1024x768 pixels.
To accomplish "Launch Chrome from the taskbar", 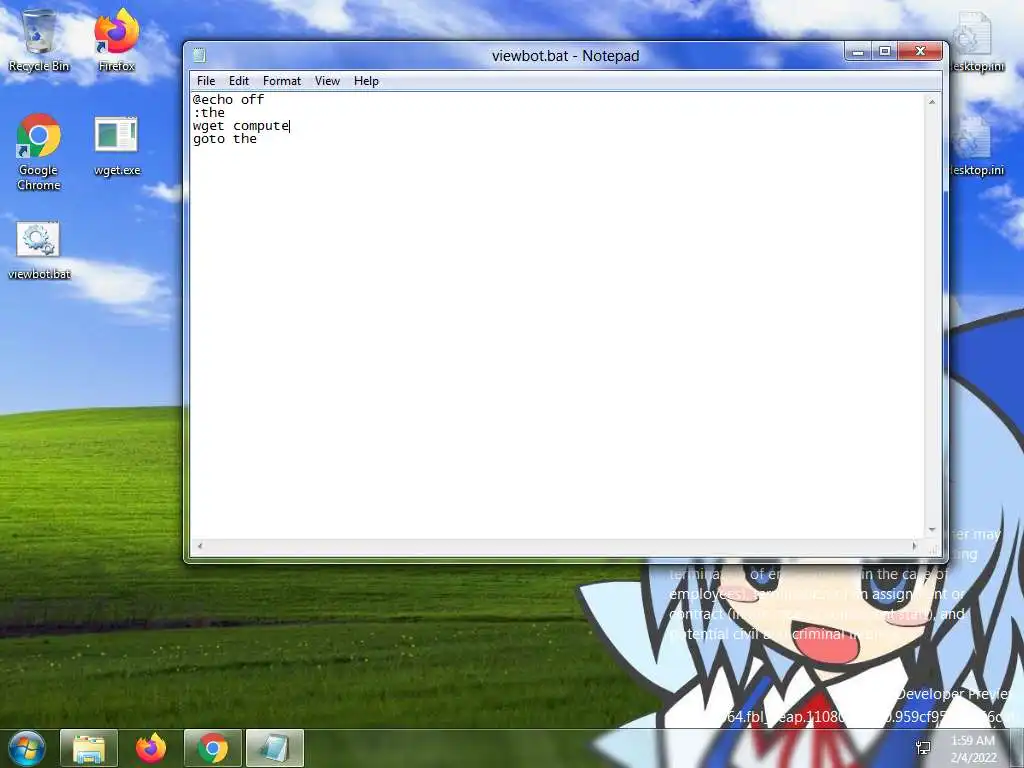I will (x=213, y=748).
